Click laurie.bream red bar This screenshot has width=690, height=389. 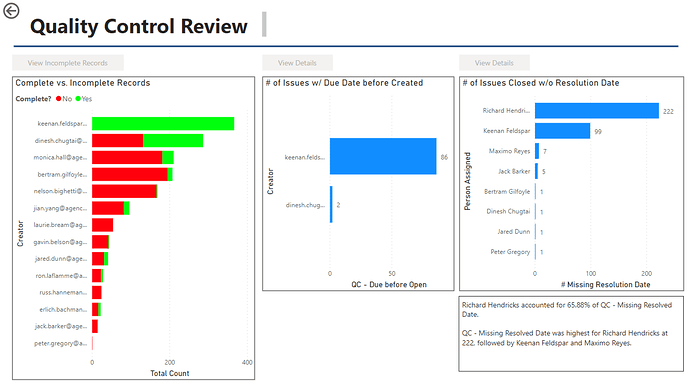[103, 225]
